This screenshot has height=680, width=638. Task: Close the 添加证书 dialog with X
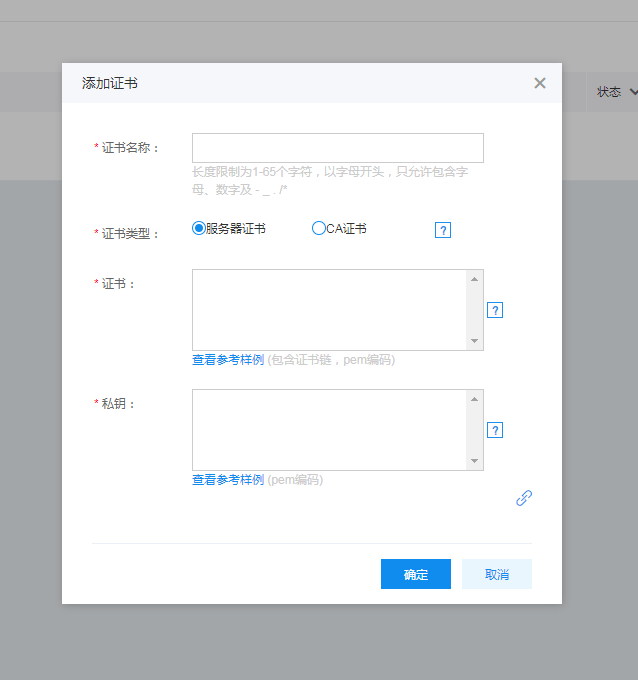[x=540, y=83]
